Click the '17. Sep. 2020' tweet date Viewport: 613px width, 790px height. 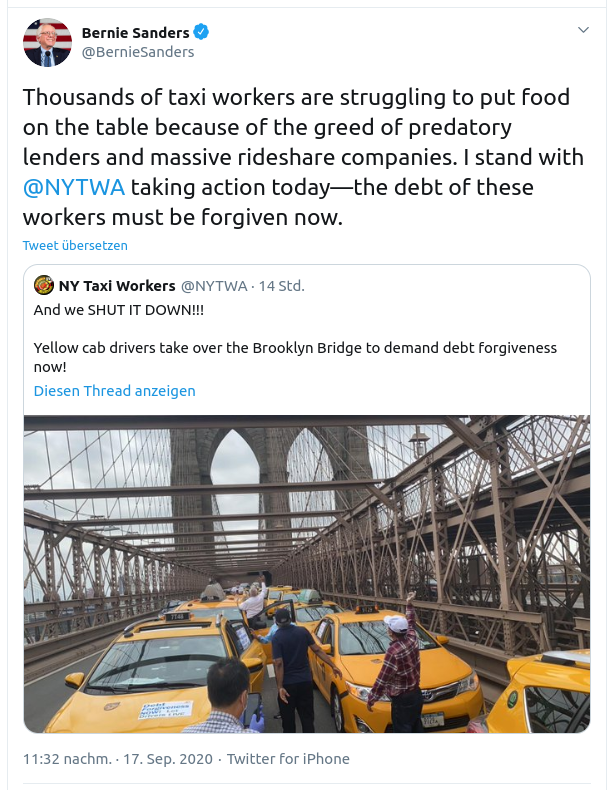[x=168, y=759]
